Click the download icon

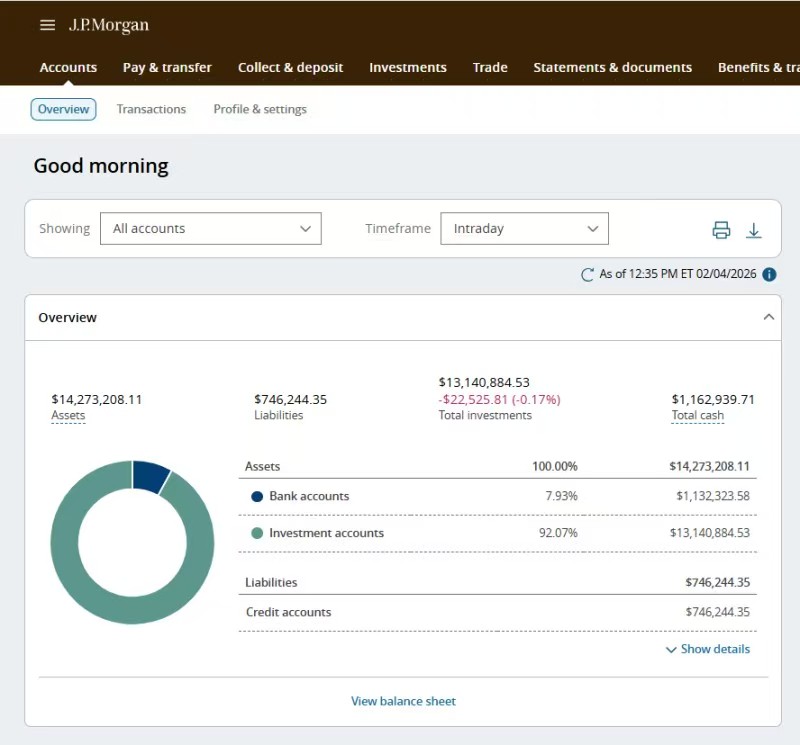click(x=754, y=230)
